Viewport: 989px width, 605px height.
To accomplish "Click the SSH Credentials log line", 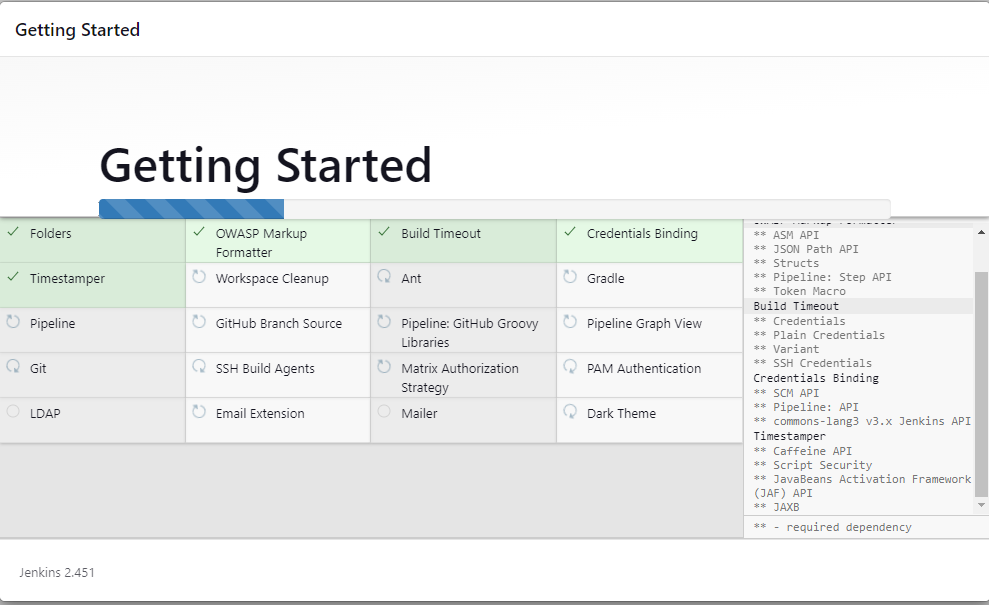I will click(812, 363).
